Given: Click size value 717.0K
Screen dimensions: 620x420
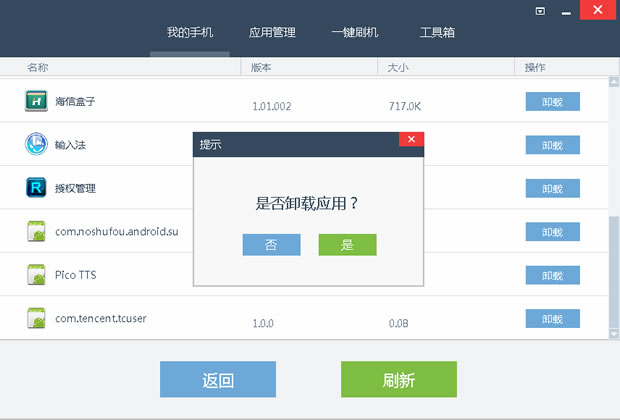Looking at the screenshot, I should (x=405, y=106).
